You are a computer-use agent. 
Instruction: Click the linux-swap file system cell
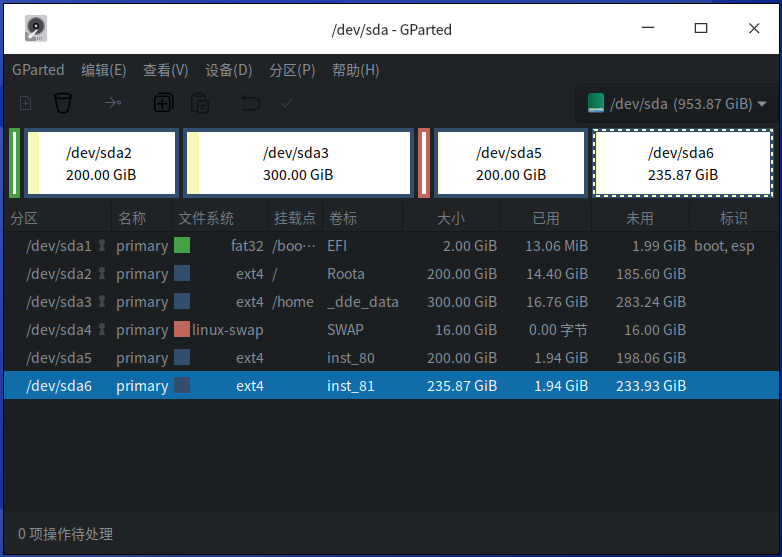227,330
